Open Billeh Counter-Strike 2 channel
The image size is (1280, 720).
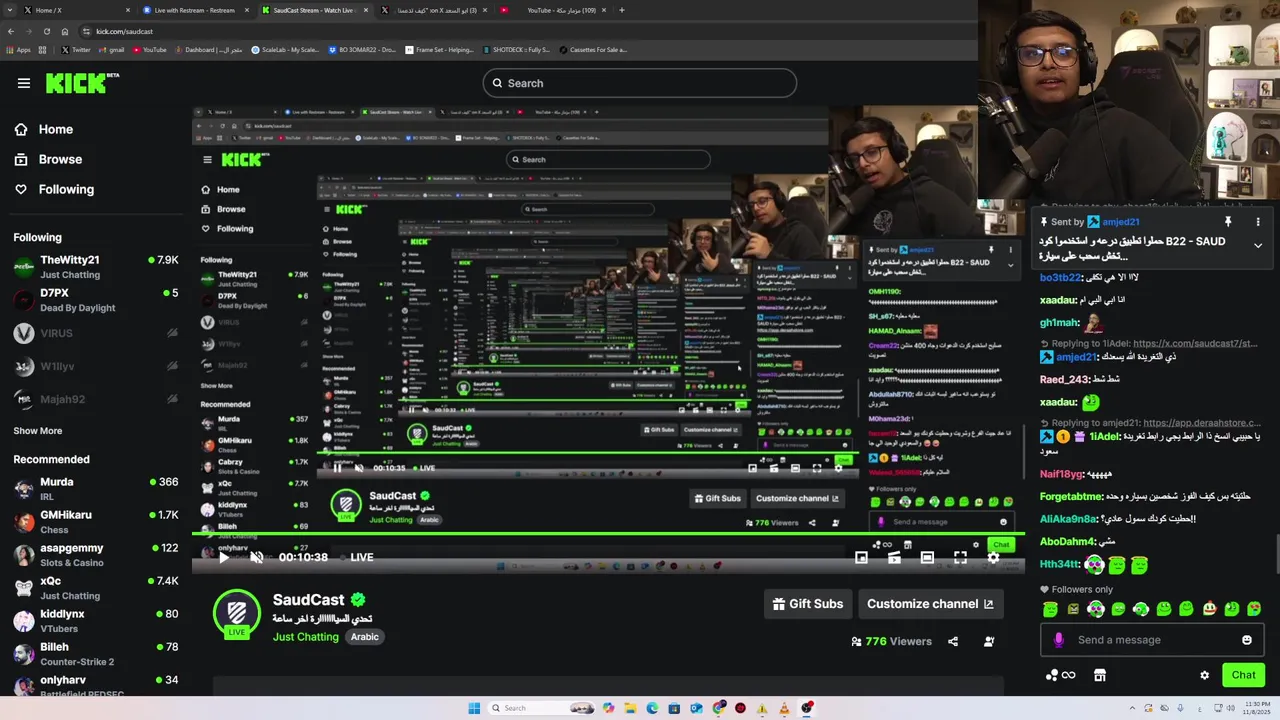tap(95, 653)
